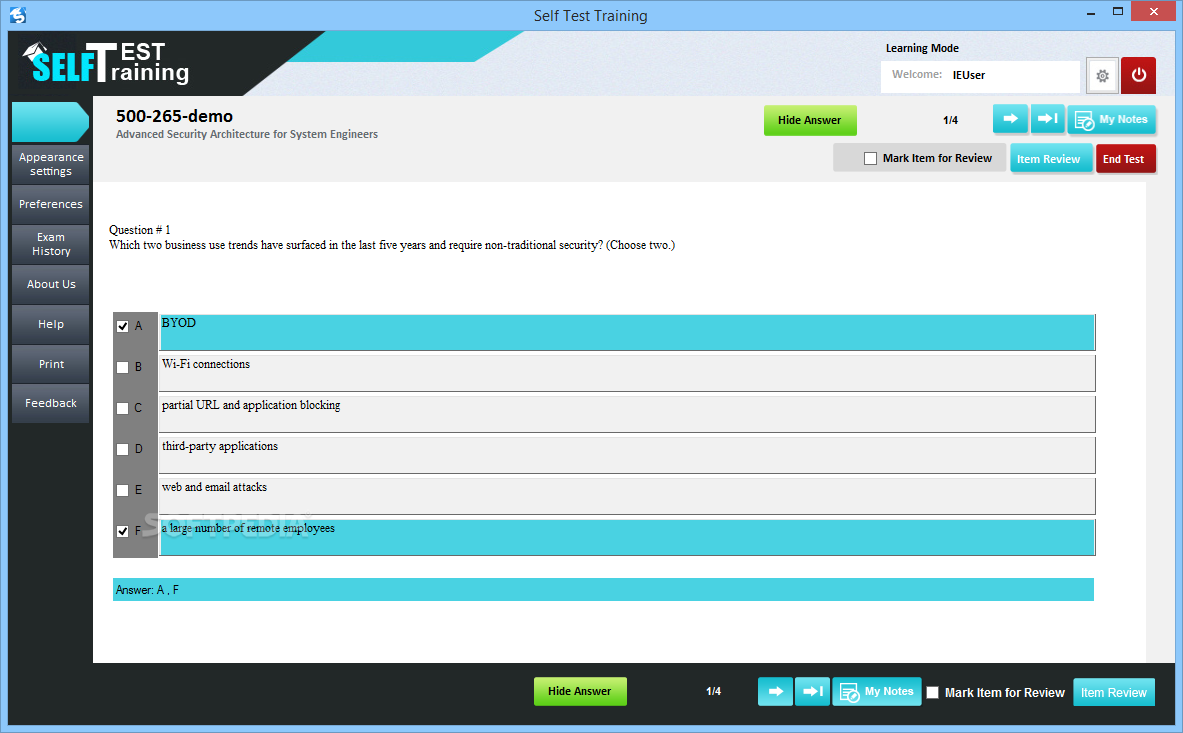Image resolution: width=1183 pixels, height=733 pixels.
Task: Open Feedback from the sidebar
Action: click(x=51, y=403)
